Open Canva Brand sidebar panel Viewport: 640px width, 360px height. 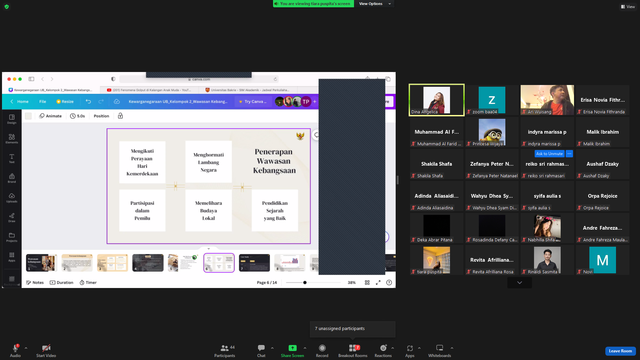coord(11,178)
